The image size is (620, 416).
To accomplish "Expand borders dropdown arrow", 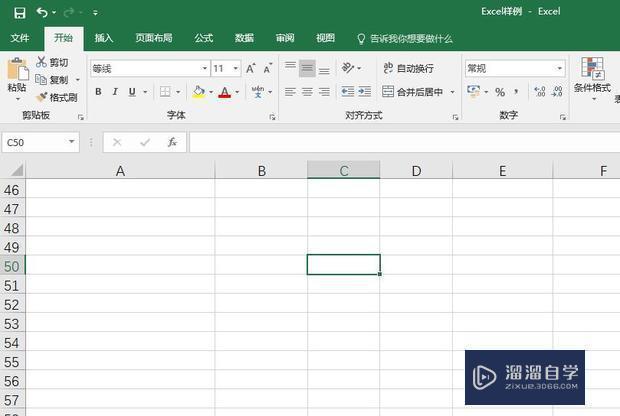I will 178,92.
